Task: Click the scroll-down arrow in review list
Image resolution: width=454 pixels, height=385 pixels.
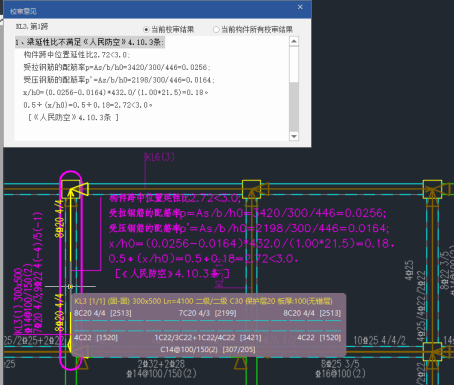Action: [x=294, y=136]
